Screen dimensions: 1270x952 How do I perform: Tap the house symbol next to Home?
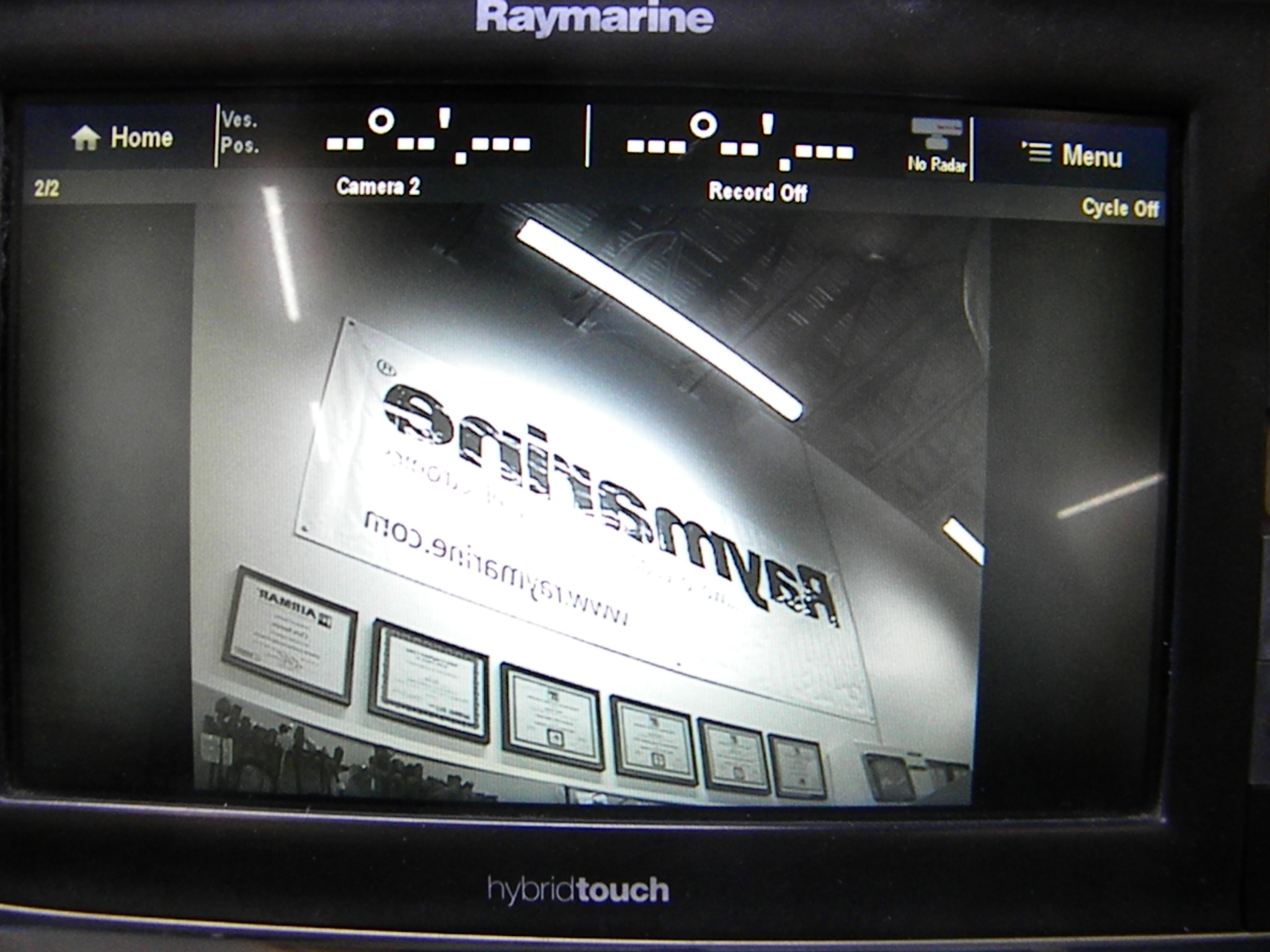click(x=88, y=139)
